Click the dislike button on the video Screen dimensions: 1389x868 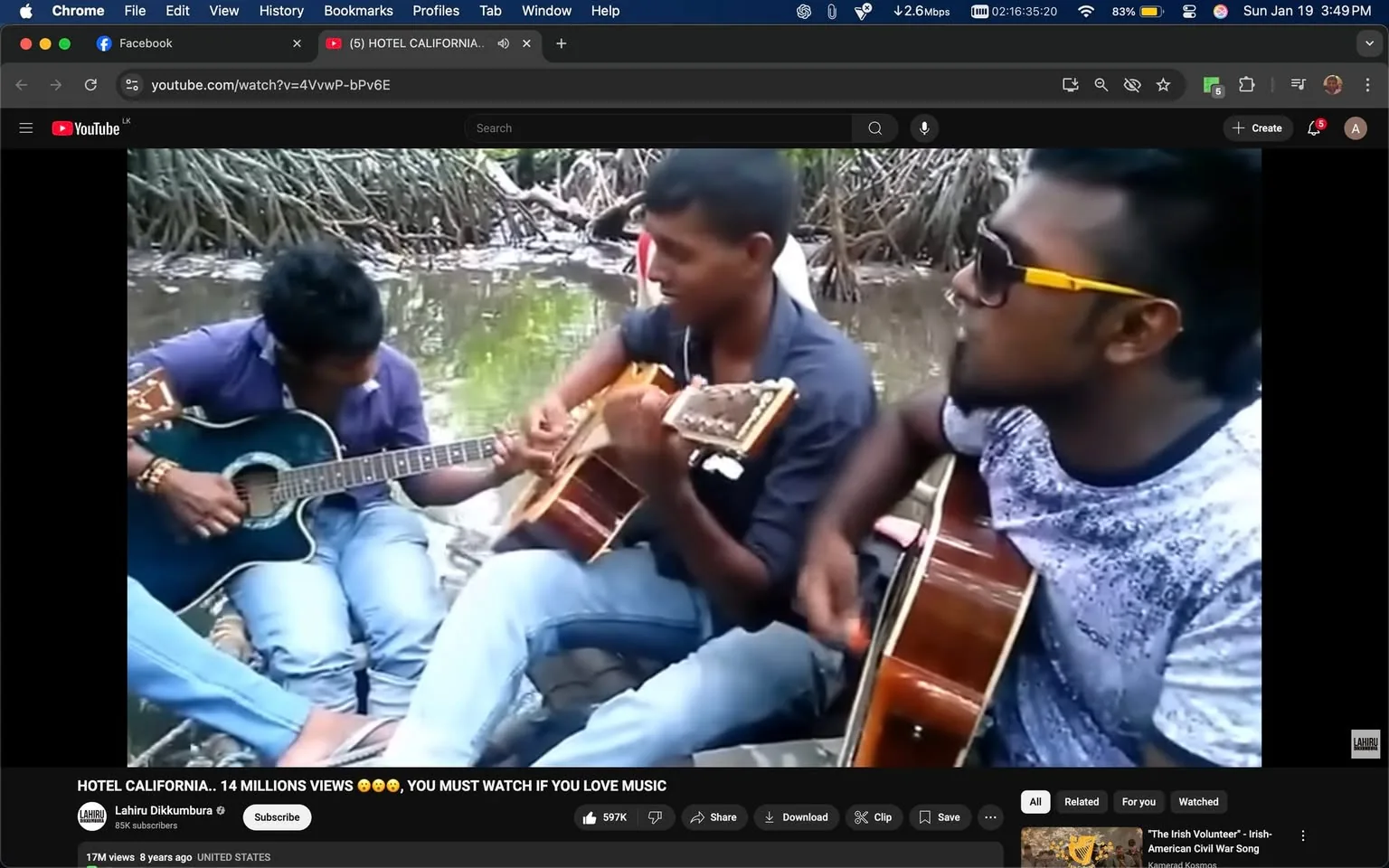(655, 816)
